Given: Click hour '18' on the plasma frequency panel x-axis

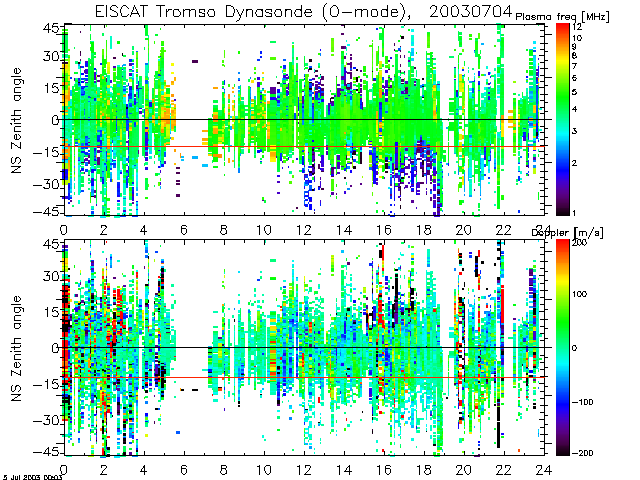Looking at the screenshot, I should (424, 230).
